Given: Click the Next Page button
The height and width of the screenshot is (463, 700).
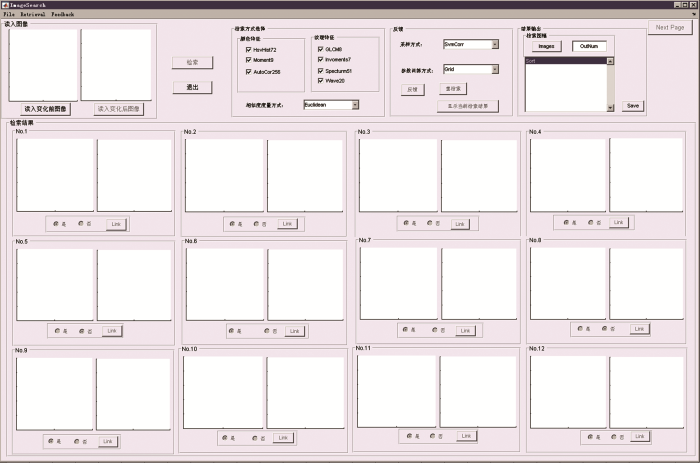Looking at the screenshot, I should coord(670,28).
